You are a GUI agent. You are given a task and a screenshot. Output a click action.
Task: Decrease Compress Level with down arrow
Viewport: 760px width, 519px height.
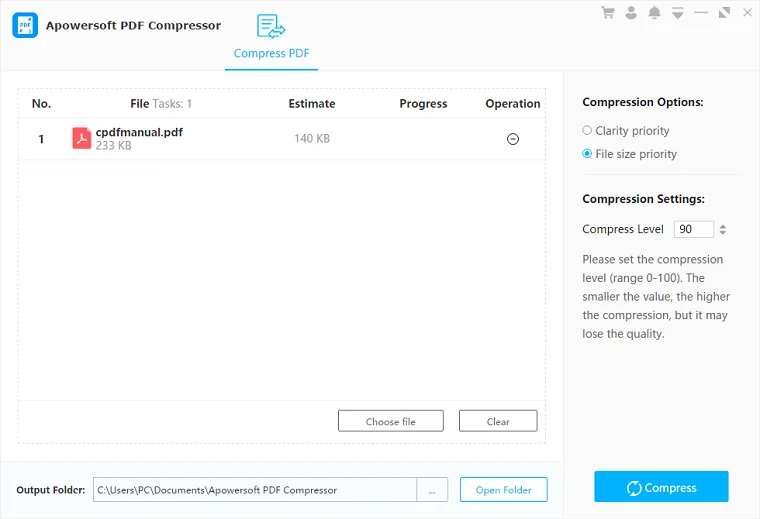pyautogui.click(x=723, y=233)
